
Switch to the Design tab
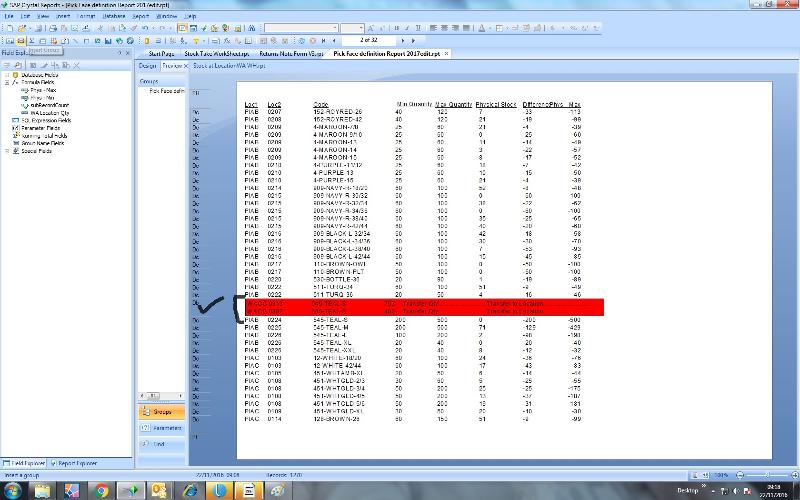coord(148,65)
